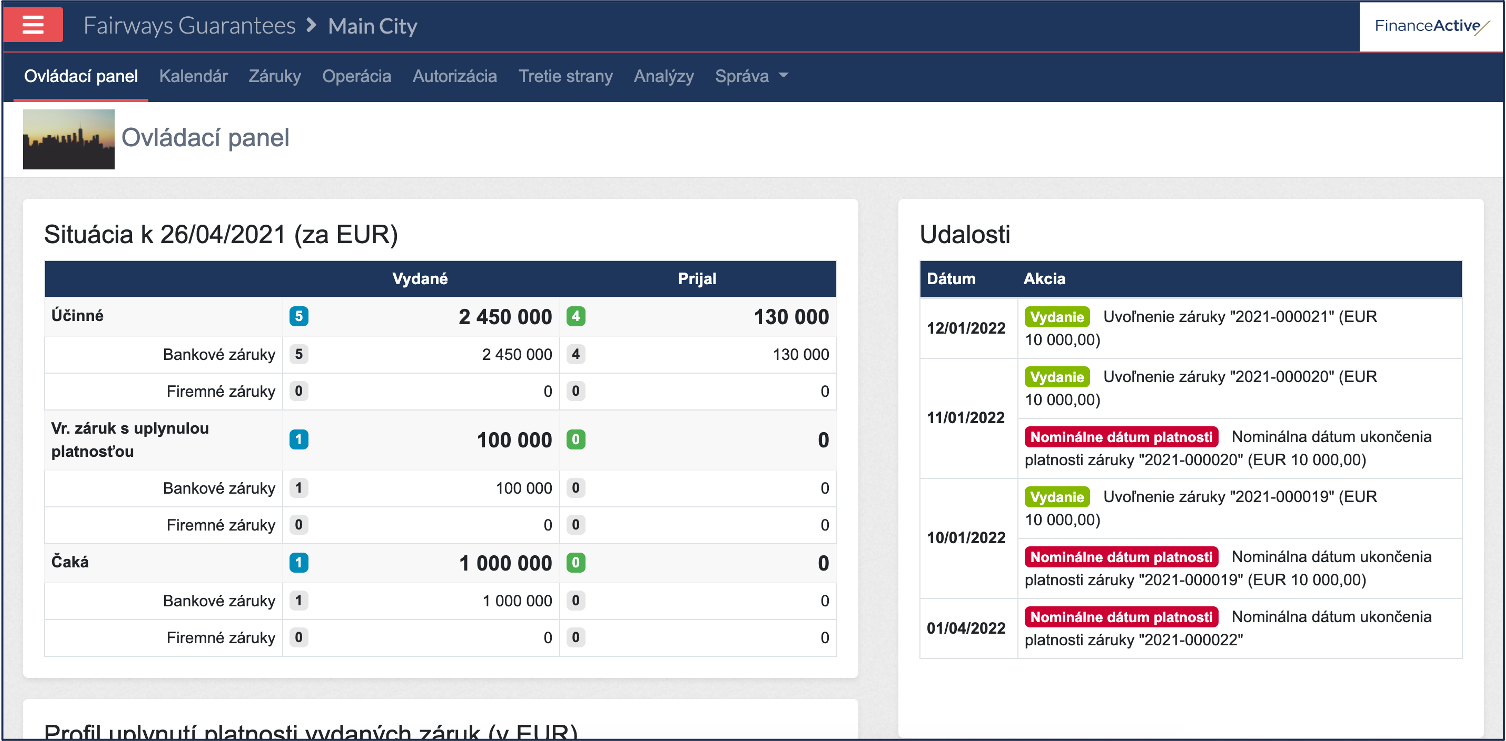Click the Fairways Guarantees breadcrumb link
Viewport: 1506px width, 741px height.
click(x=189, y=26)
